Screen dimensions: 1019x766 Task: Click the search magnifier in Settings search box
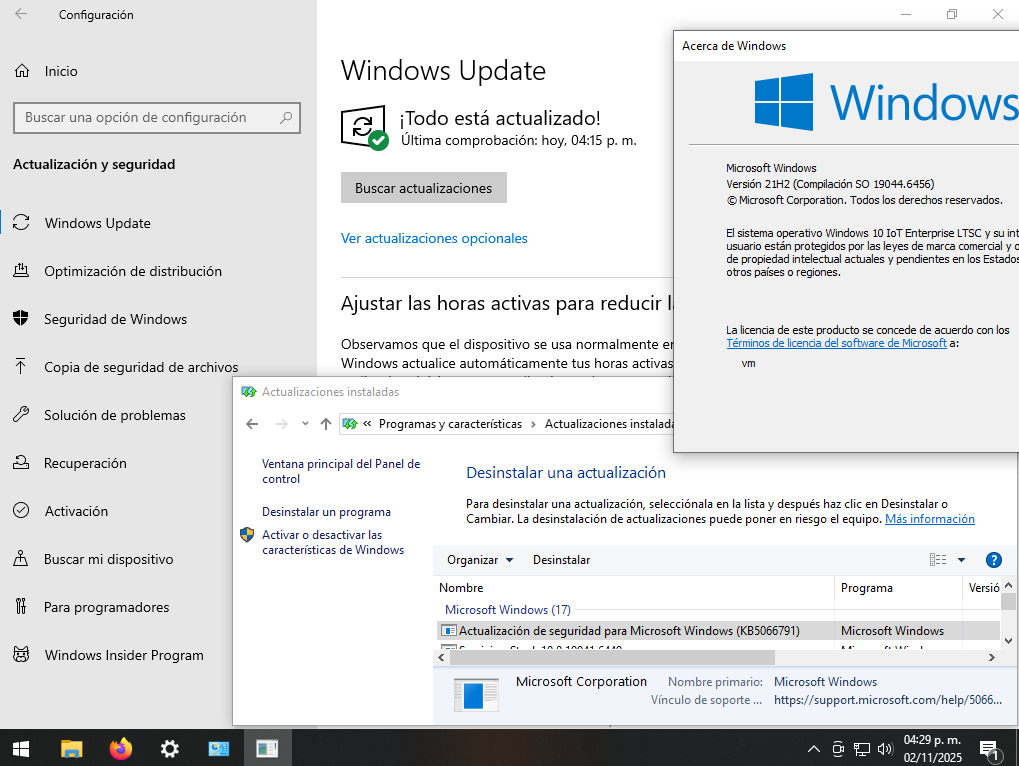pyautogui.click(x=286, y=118)
